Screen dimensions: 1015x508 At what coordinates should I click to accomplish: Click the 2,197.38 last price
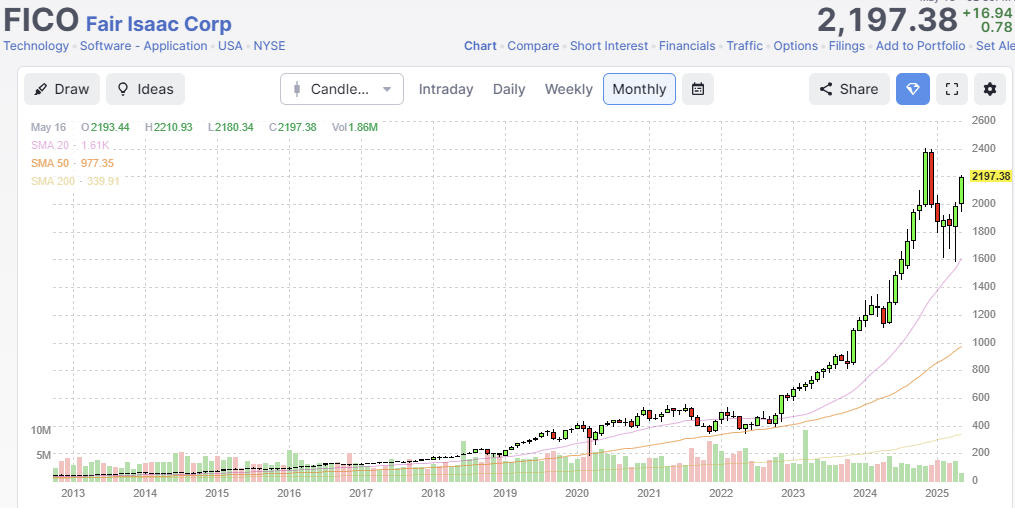point(887,20)
